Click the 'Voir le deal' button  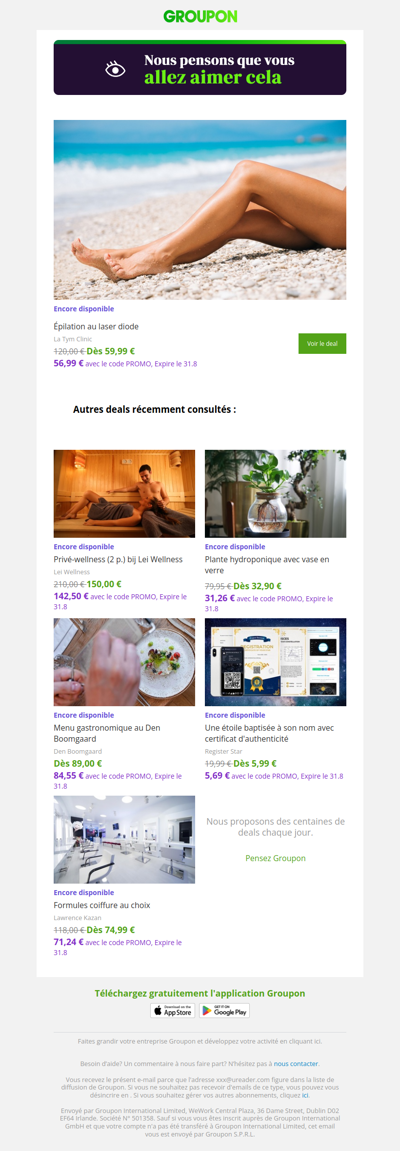[x=322, y=344]
